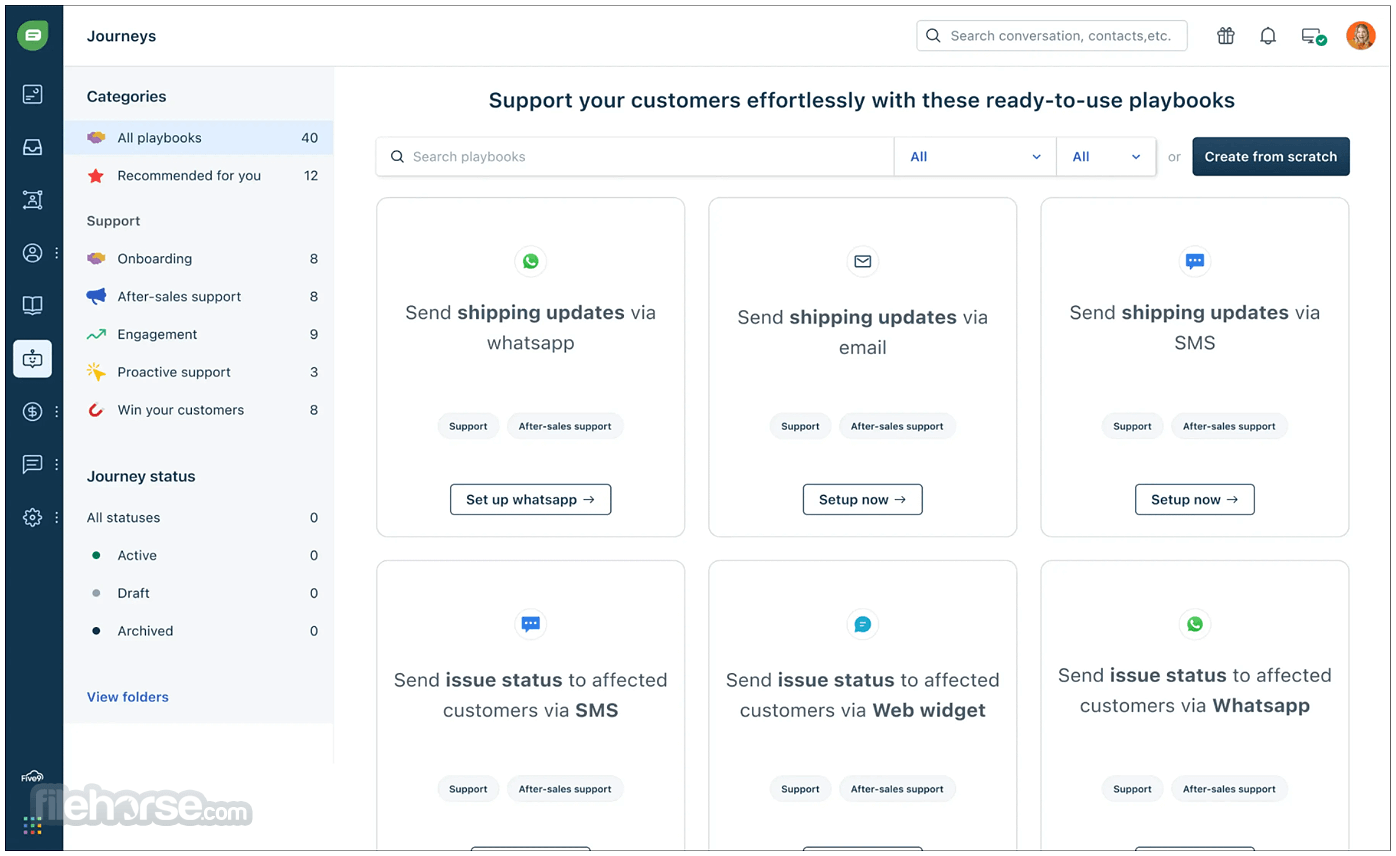
Task: Click SMS bubble icon on issue status card
Action: coord(531,624)
